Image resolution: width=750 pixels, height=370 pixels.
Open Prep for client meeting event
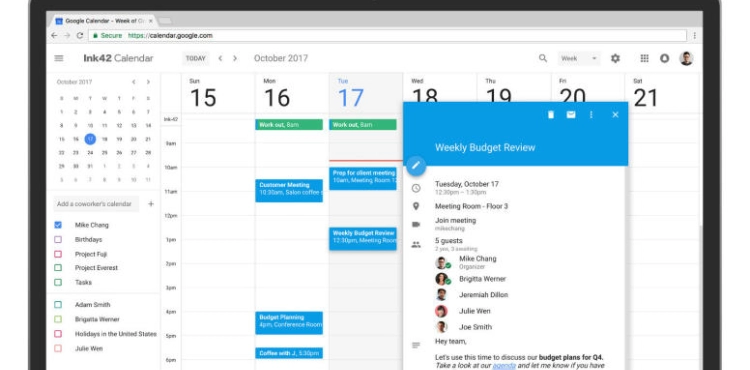pyautogui.click(x=363, y=178)
